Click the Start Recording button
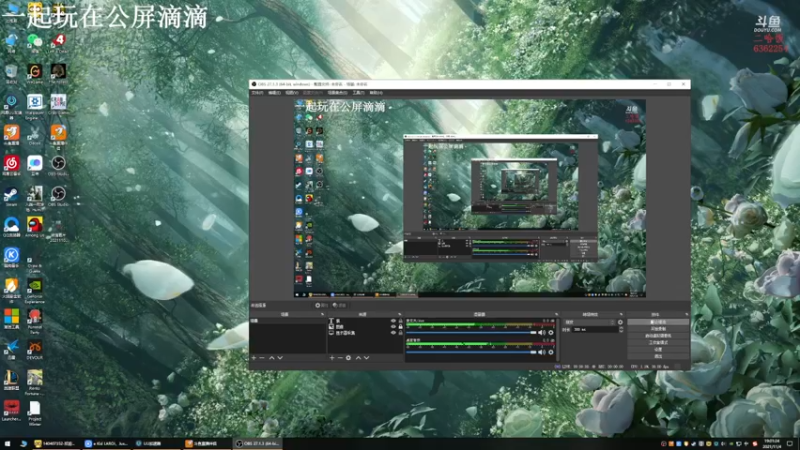The height and width of the screenshot is (450, 800). pos(658,329)
